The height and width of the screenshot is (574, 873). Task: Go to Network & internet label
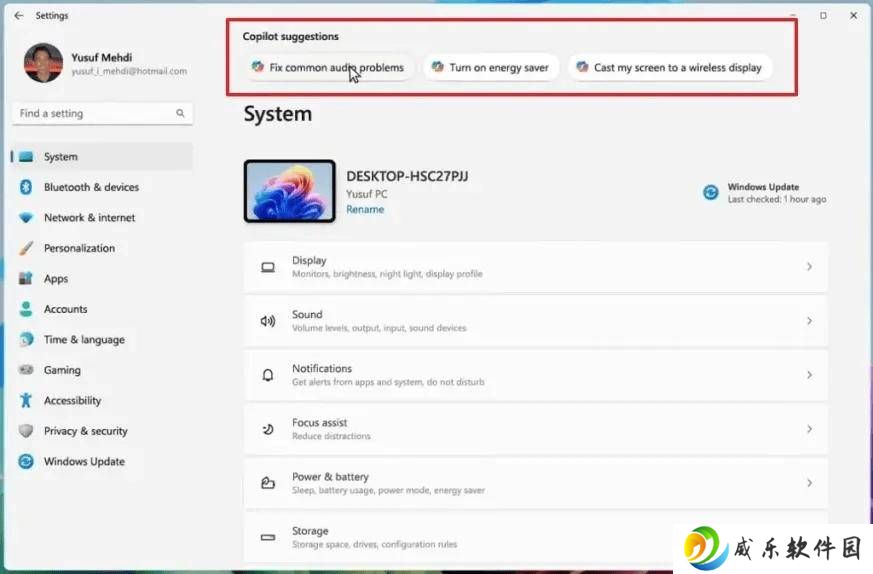[x=89, y=218]
